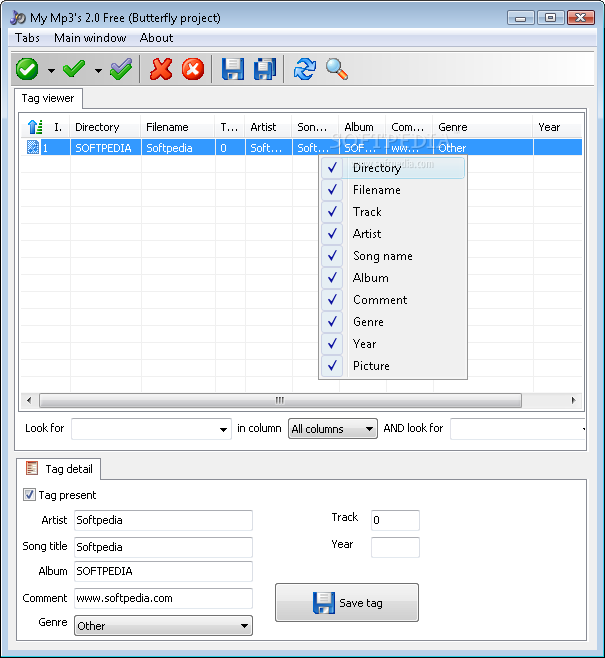Click the empty Year input field
Screen dimensions: 605x658
point(395,547)
